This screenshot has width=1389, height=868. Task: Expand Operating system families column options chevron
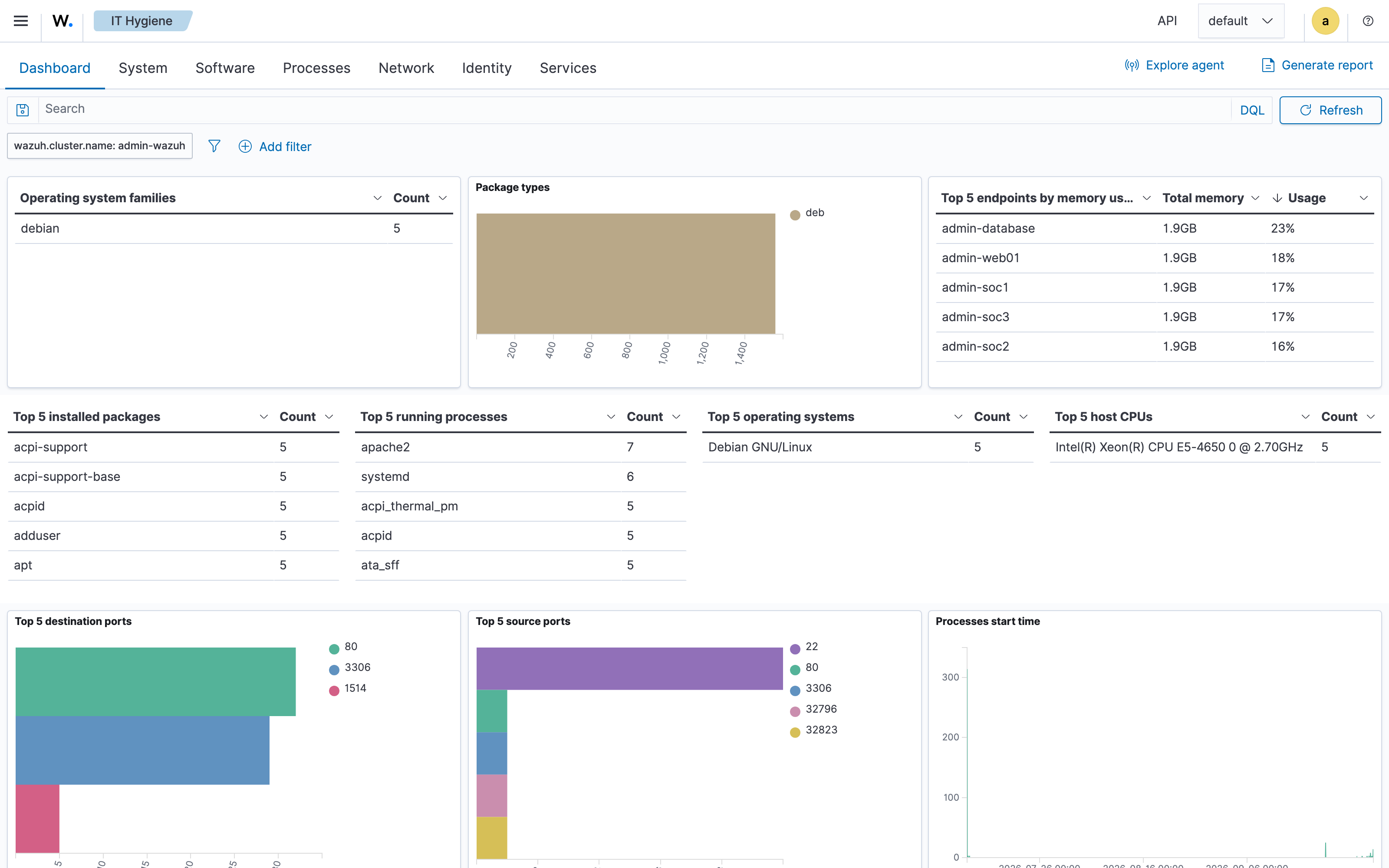pos(377,198)
